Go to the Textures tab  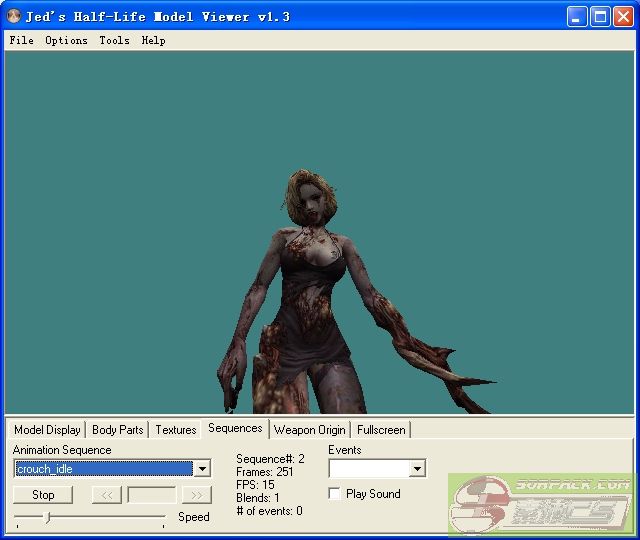tap(175, 430)
